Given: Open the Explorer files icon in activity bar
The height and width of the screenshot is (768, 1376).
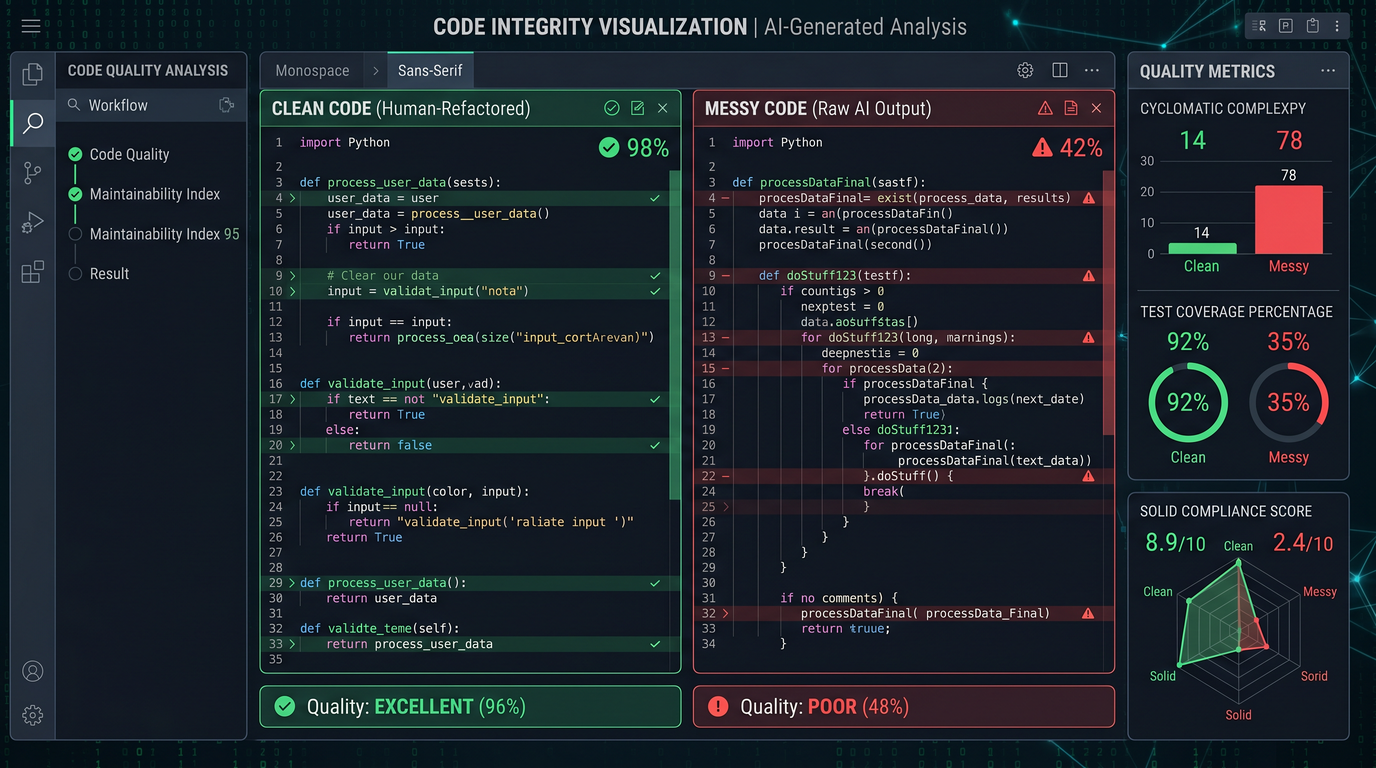Looking at the screenshot, I should (32, 74).
